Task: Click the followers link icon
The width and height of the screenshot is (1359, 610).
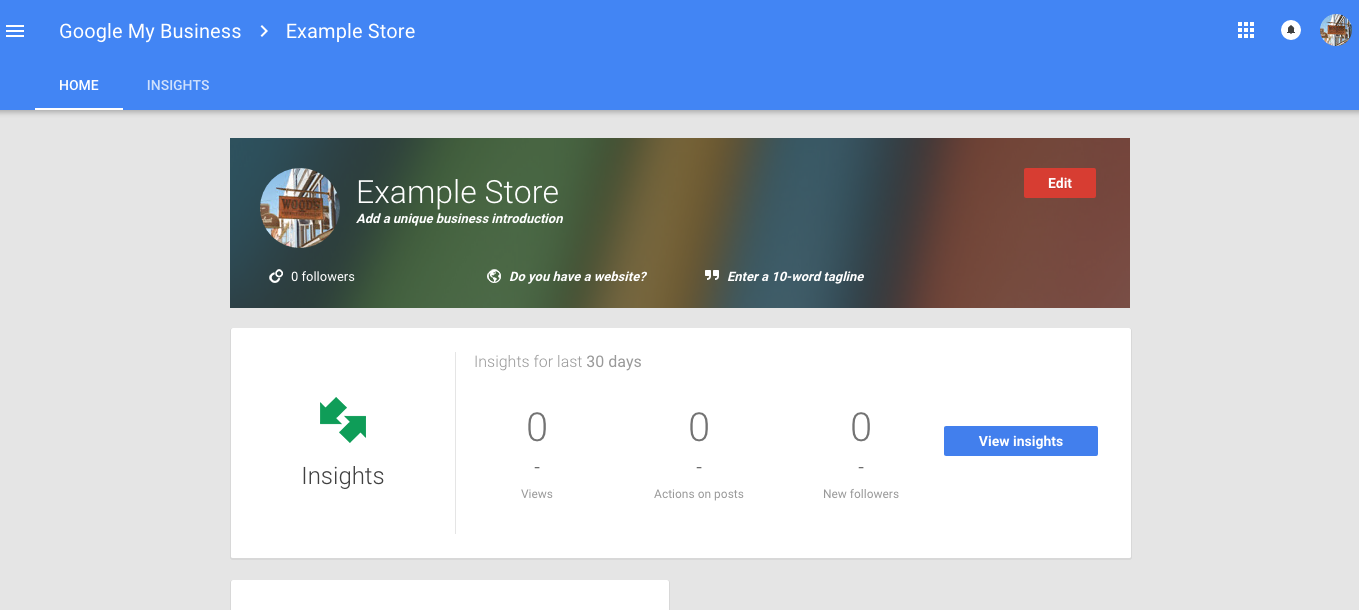Action: (x=276, y=276)
